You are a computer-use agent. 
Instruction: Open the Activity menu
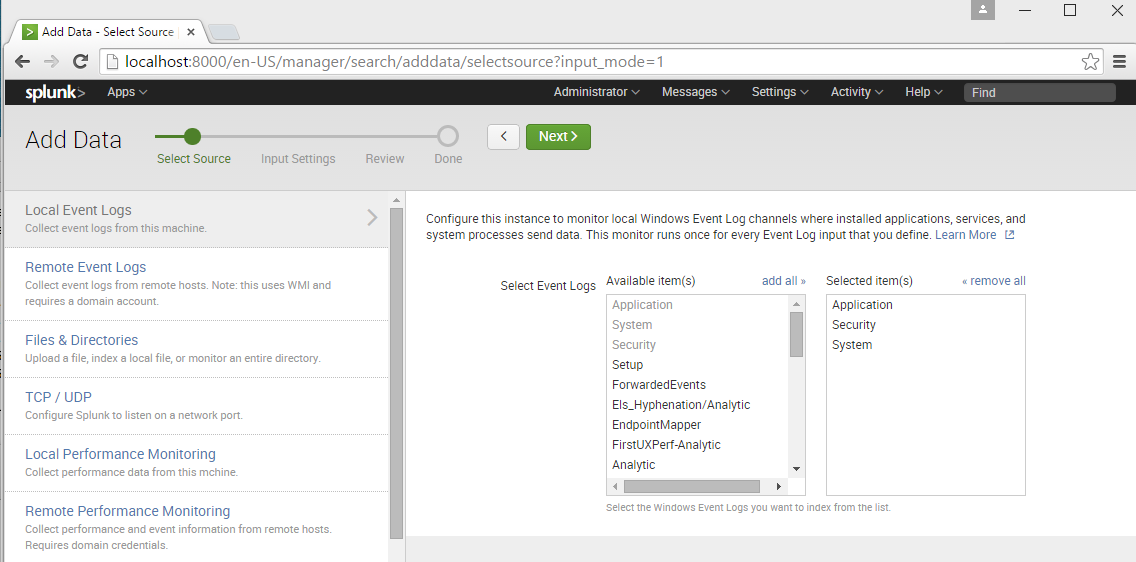click(857, 92)
